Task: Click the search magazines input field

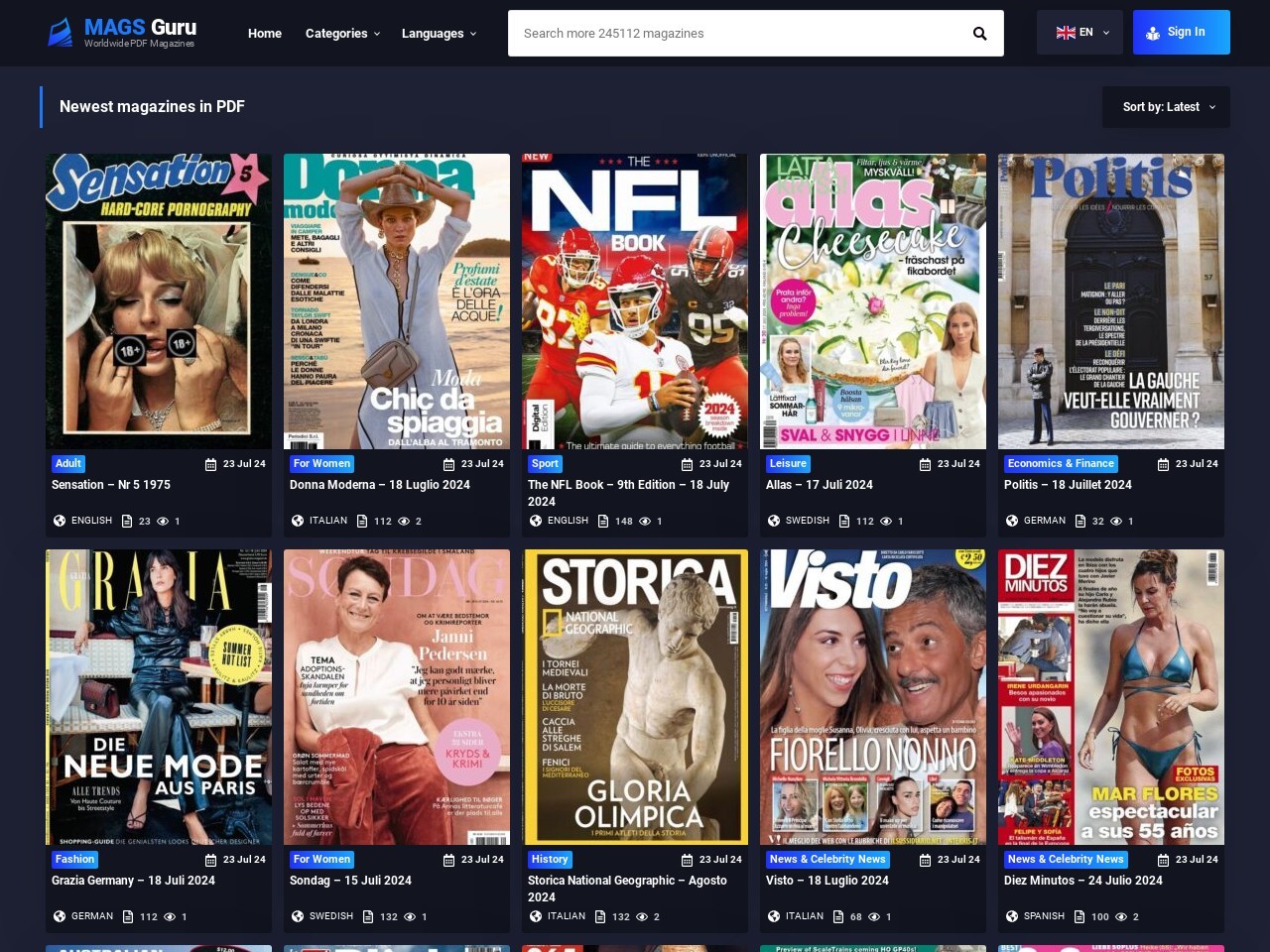Action: pos(734,34)
